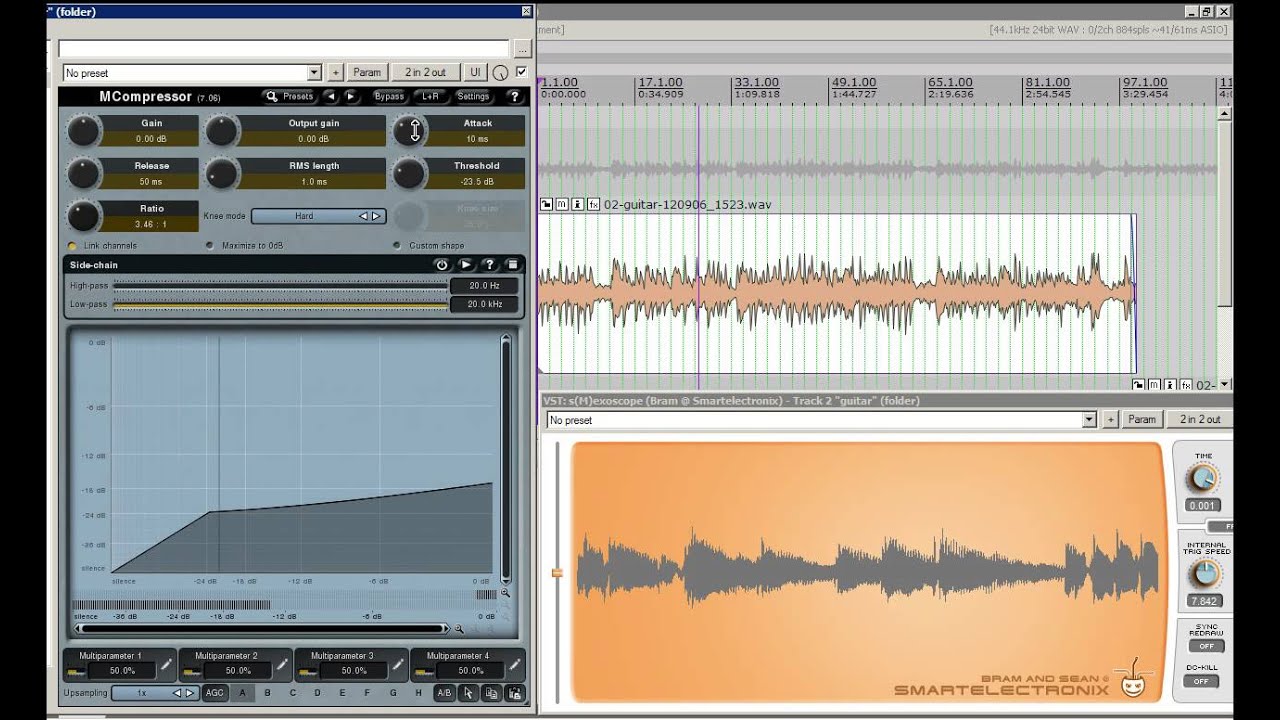Increase Upsampling with right arrow

(189, 692)
